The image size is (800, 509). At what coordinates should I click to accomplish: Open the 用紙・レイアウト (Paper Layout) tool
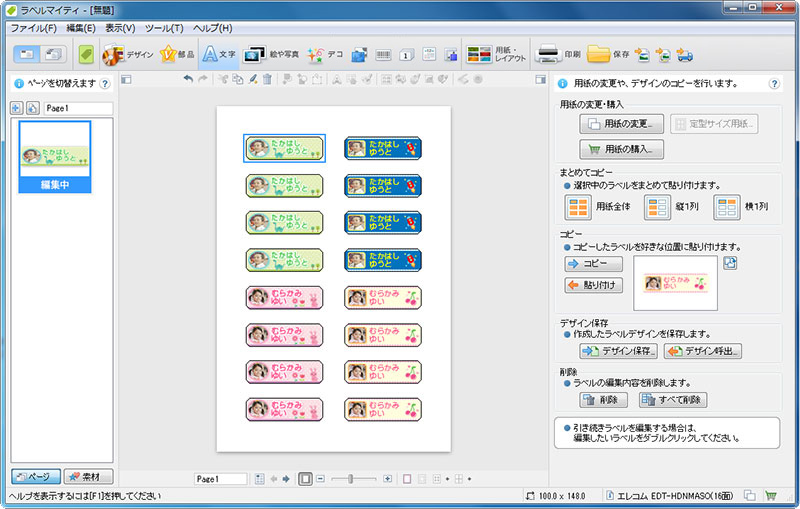point(480,54)
